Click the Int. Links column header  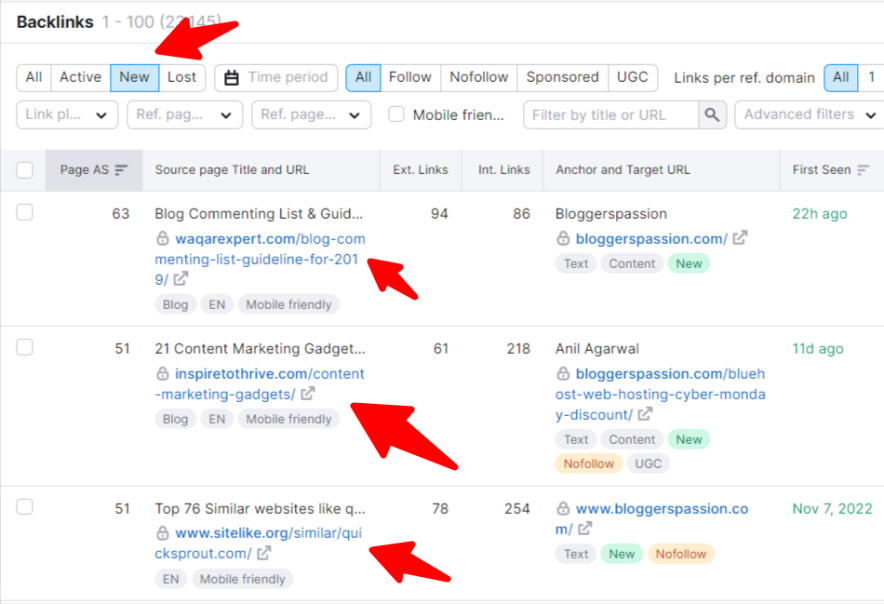[504, 170]
